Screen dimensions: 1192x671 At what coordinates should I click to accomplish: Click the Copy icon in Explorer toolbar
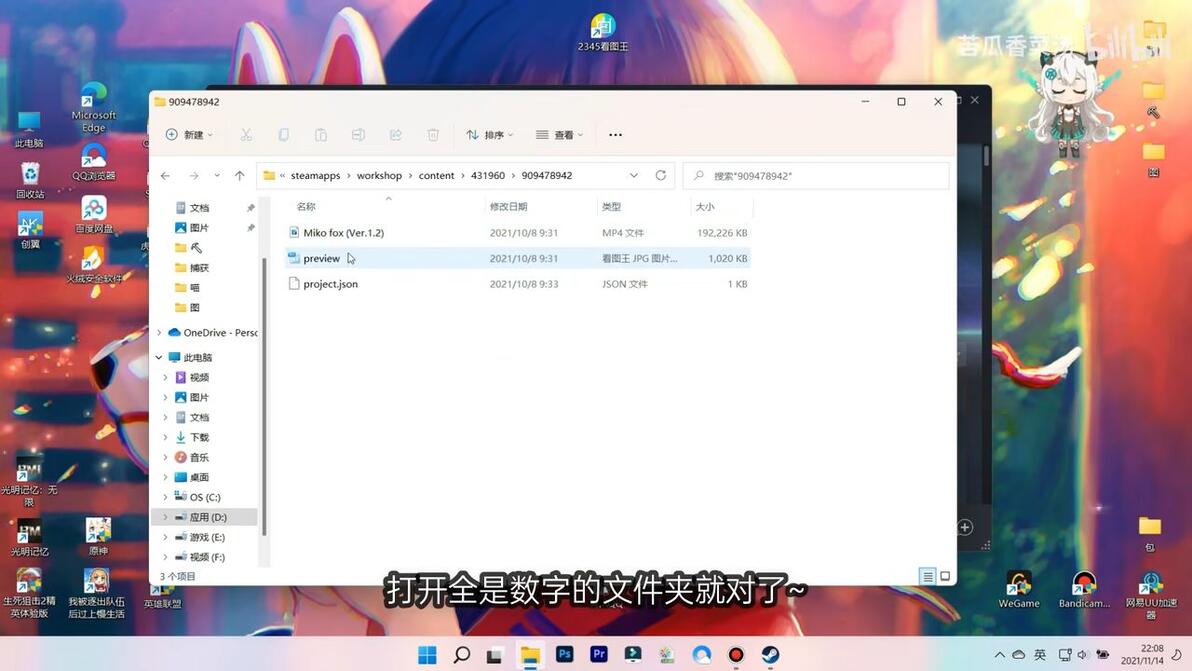point(284,135)
